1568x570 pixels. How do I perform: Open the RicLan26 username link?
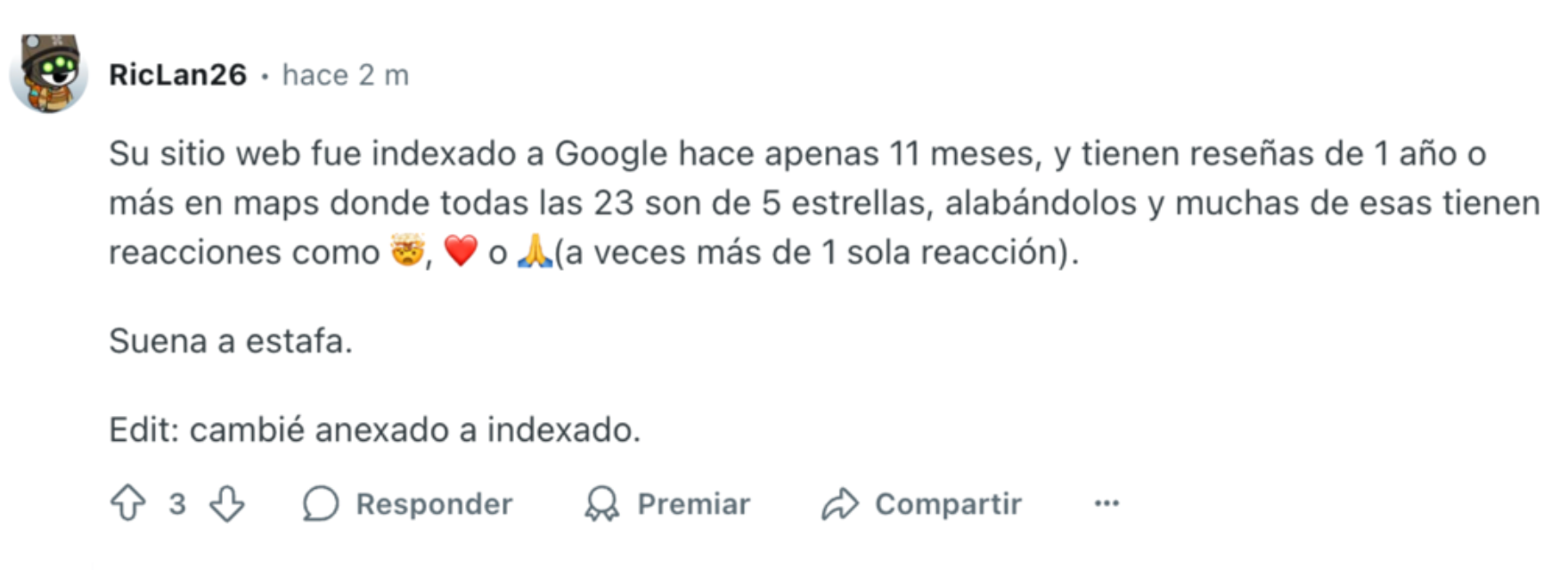[177, 75]
